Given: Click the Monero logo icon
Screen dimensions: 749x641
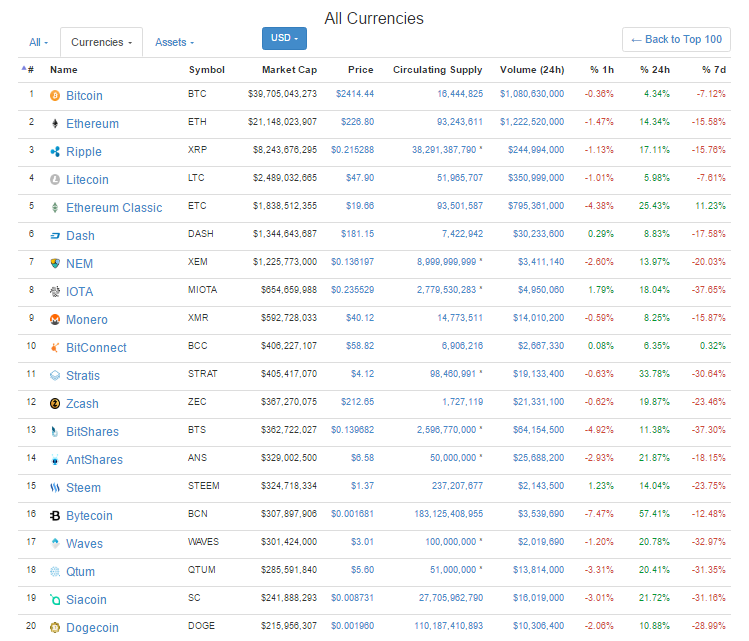Looking at the screenshot, I should 55,320.
